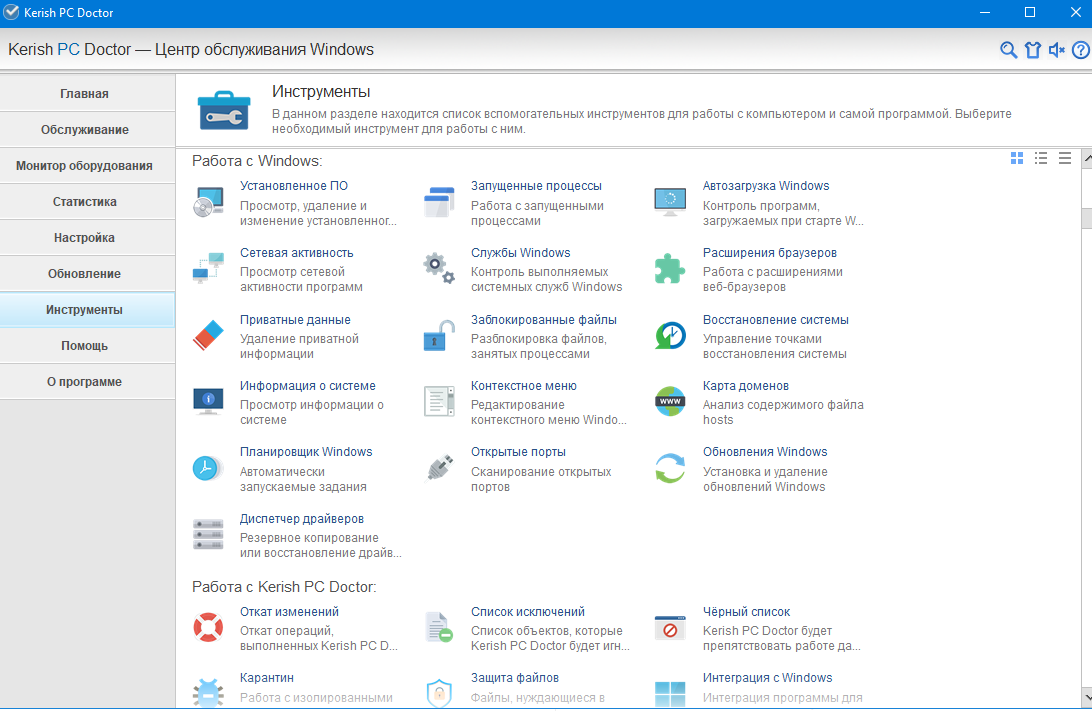This screenshot has width=1092, height=711.
Task: Click the search magnifier icon in header
Action: (1008, 50)
